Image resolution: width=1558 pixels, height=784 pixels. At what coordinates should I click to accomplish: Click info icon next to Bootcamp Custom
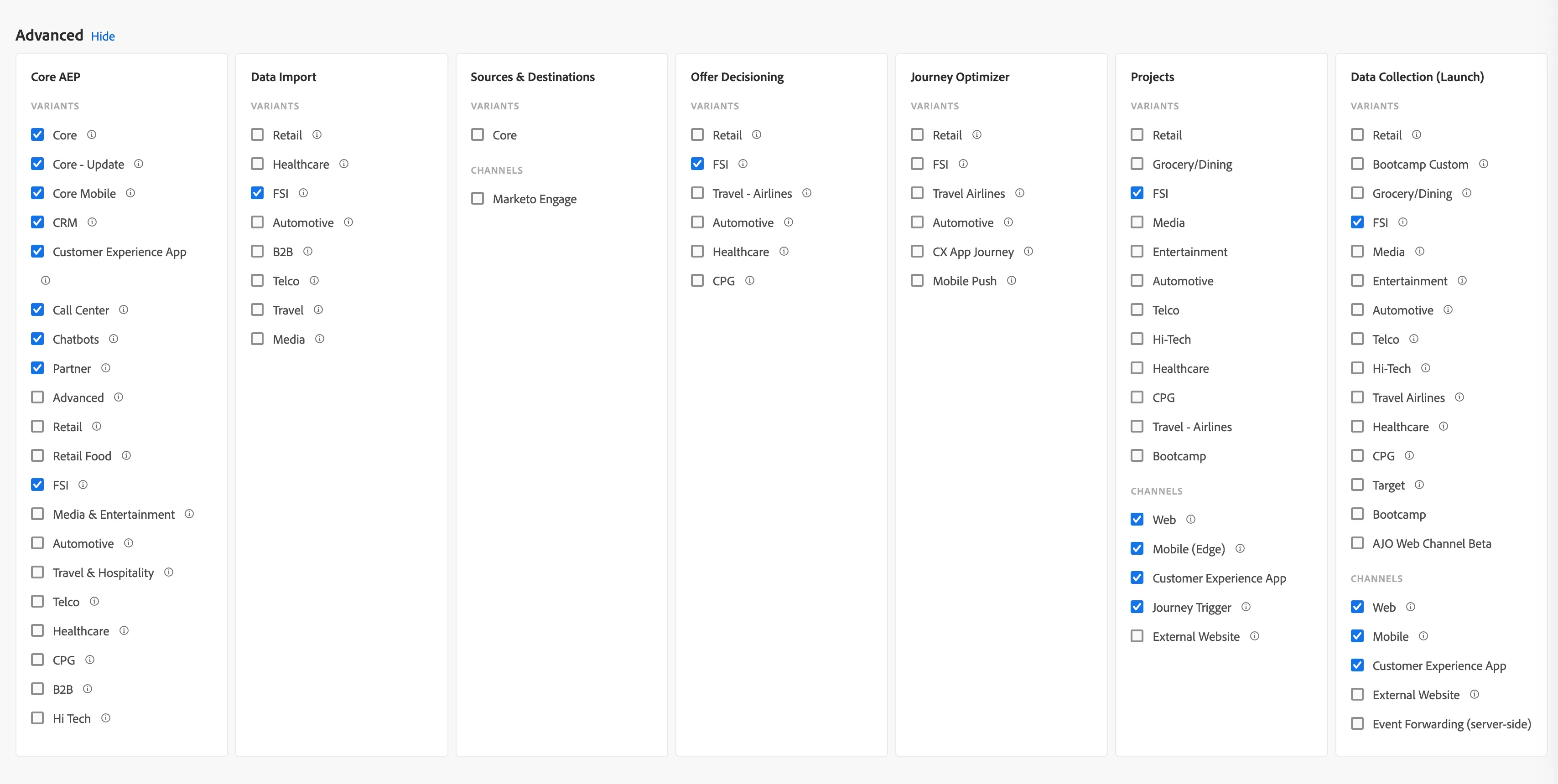pos(1483,164)
